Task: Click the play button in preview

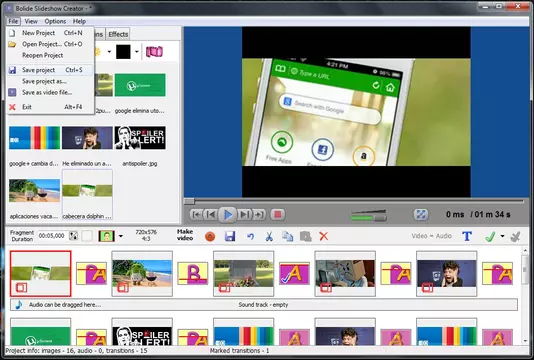Action: click(x=228, y=215)
